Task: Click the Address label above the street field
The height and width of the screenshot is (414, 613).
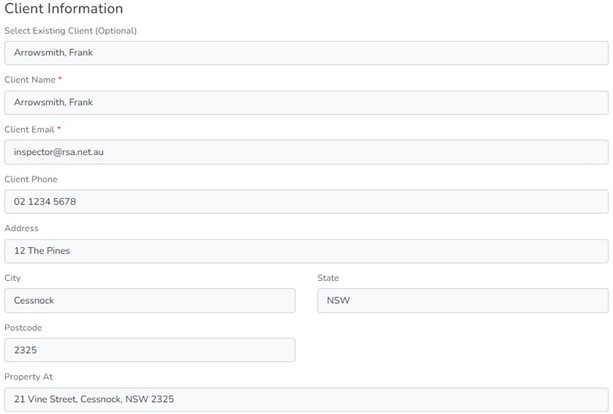Action: coord(21,229)
